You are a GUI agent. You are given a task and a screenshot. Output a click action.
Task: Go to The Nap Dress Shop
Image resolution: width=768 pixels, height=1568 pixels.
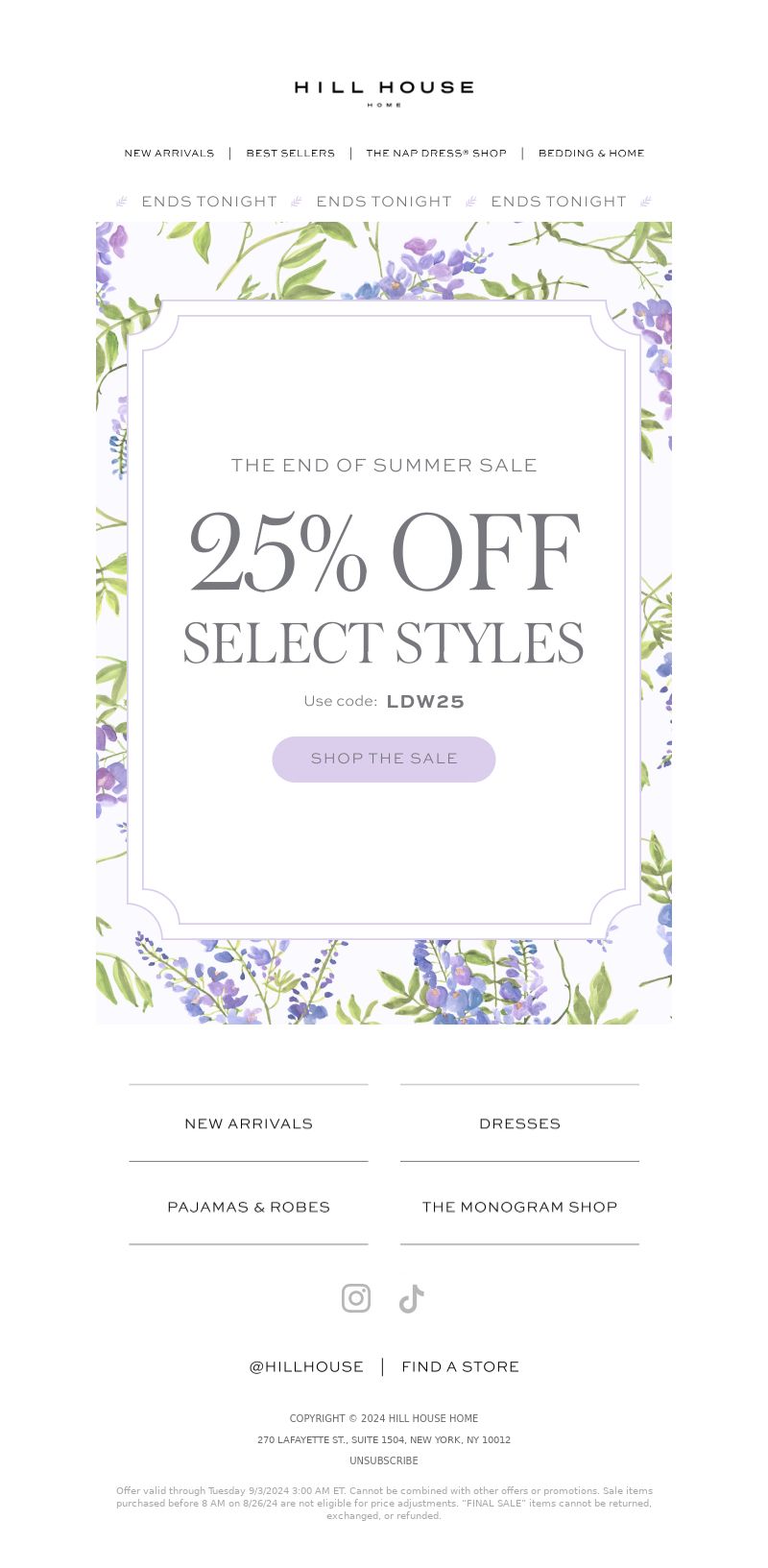coord(436,153)
